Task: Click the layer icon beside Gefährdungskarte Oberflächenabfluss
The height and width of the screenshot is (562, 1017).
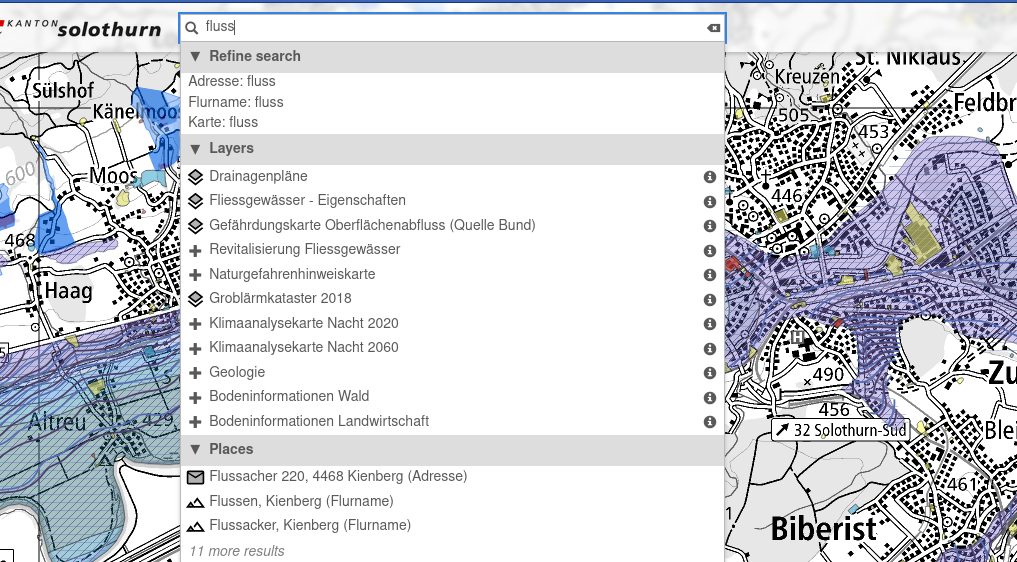Action: click(x=195, y=226)
